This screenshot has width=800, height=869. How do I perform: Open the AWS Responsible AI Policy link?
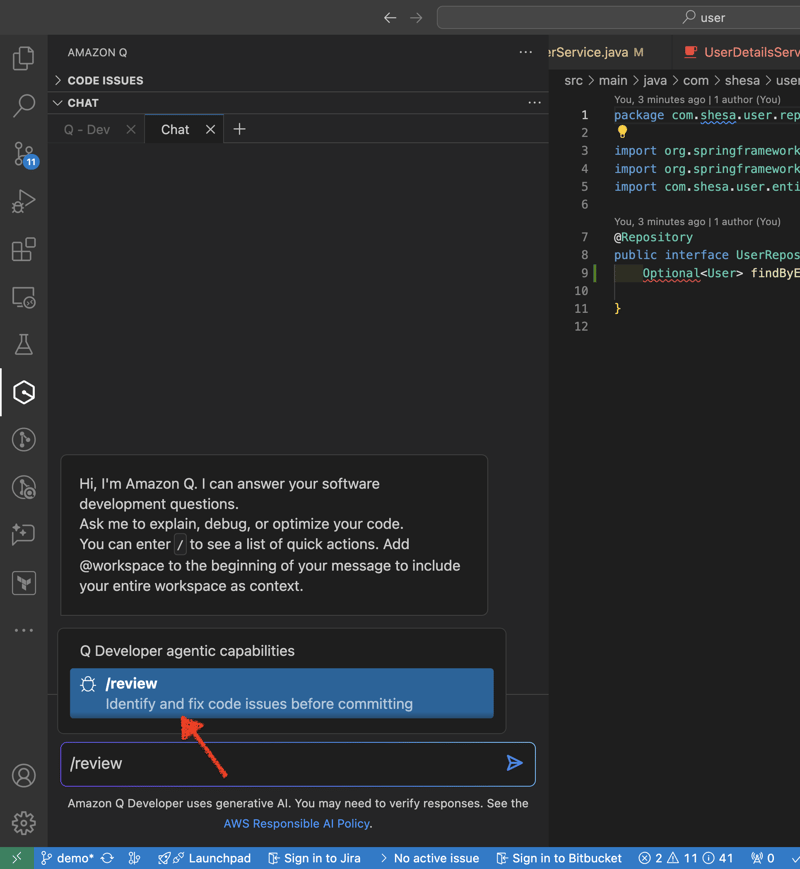[x=297, y=824]
